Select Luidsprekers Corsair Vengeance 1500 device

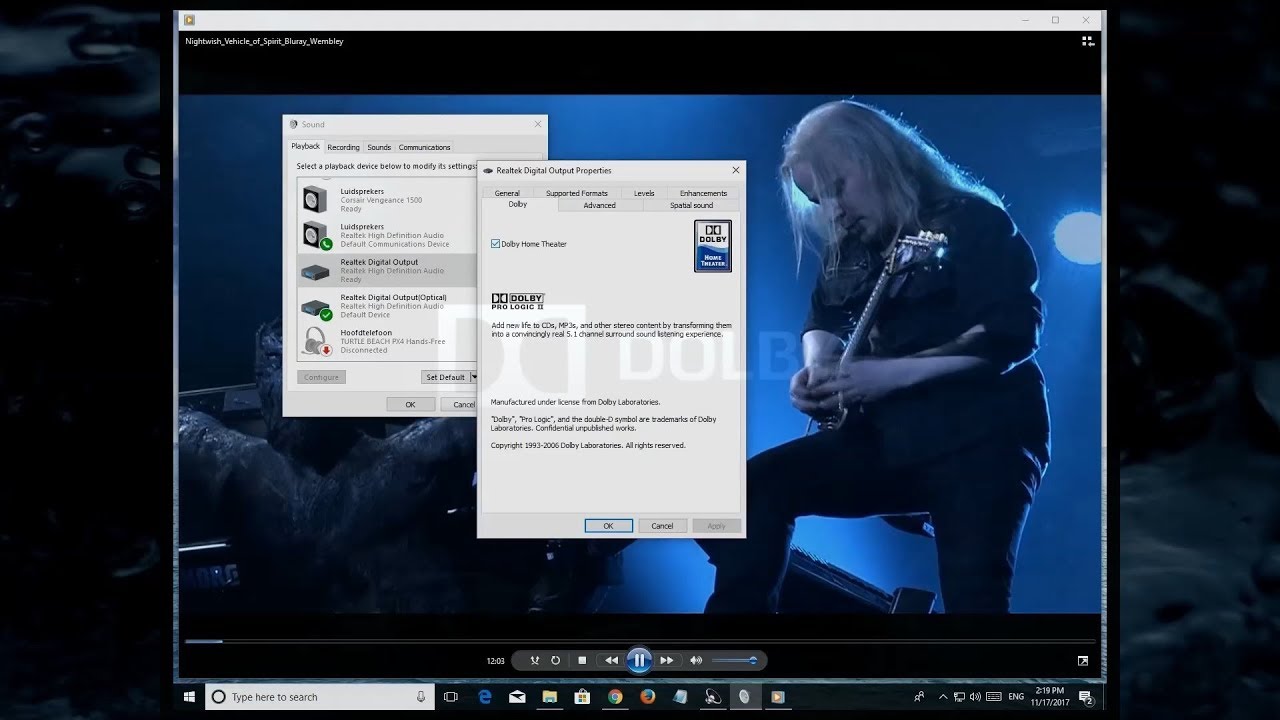tap(387, 200)
